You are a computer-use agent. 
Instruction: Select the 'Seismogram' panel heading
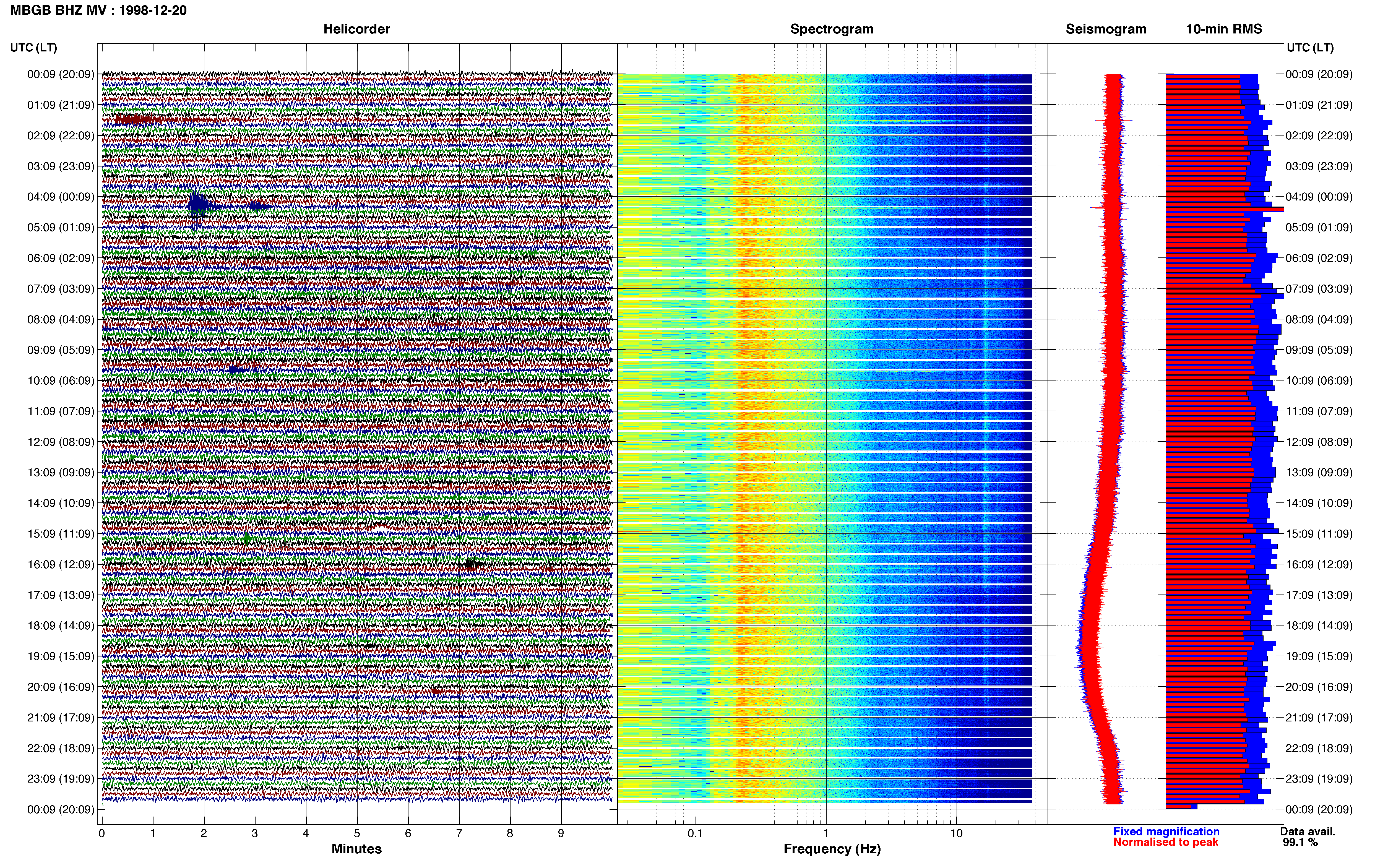coord(1106,29)
